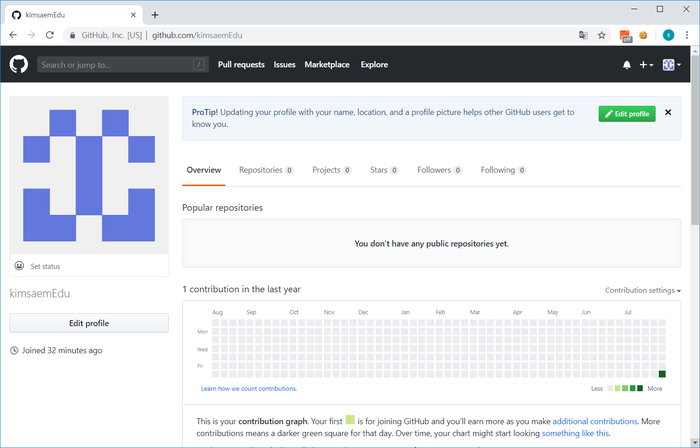Open Learn how we count contributions link
Image resolution: width=700 pixels, height=448 pixels.
[249, 389]
